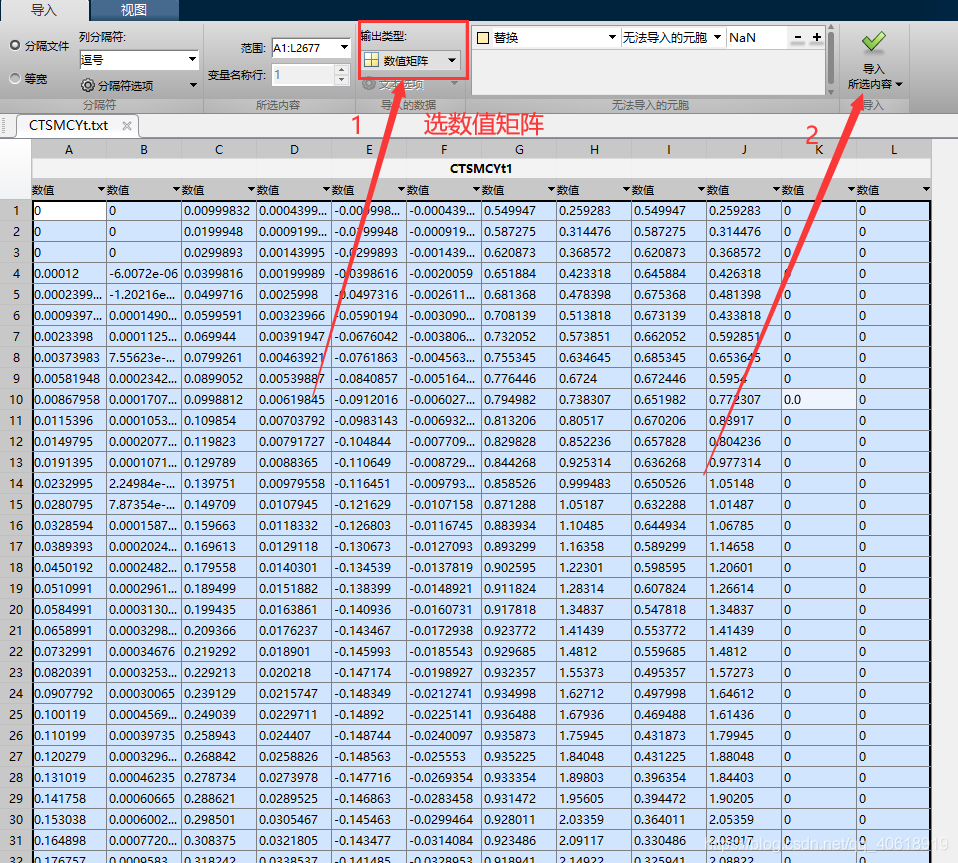Open the range A1:L2677 dropdown
958x863 pixels.
(x=344, y=47)
